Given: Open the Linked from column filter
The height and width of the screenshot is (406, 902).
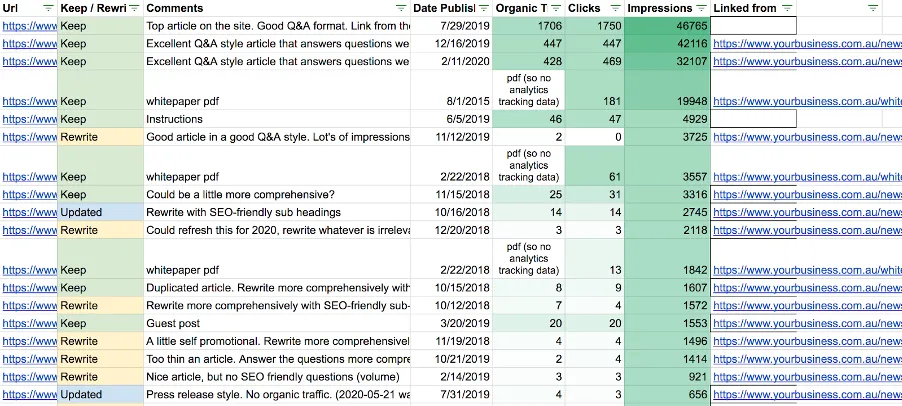Looking at the screenshot, I should [x=873, y=8].
